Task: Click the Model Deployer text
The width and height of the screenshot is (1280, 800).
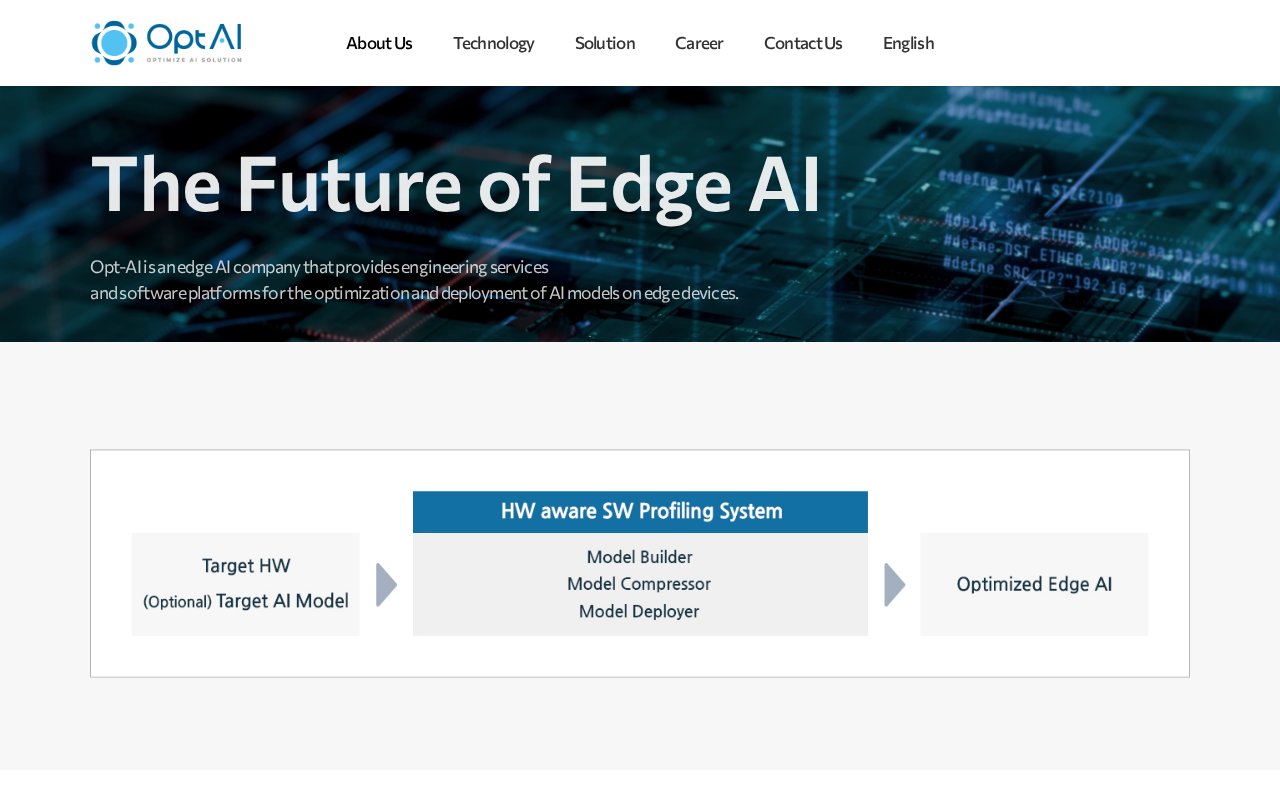Action: 639,611
